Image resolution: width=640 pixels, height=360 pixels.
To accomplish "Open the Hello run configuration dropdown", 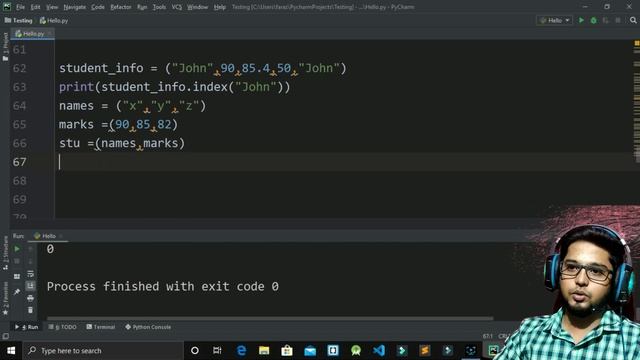I will [554, 20].
